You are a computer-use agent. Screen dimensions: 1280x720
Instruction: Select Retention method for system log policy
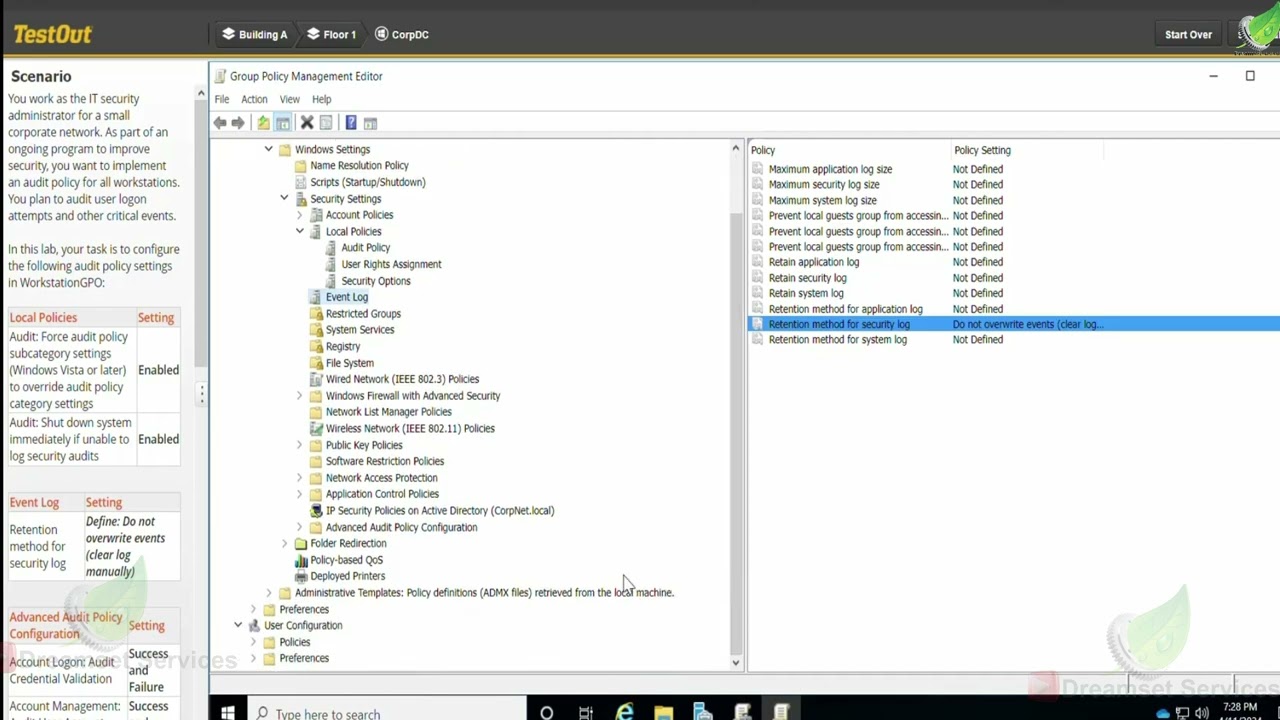[x=838, y=340]
